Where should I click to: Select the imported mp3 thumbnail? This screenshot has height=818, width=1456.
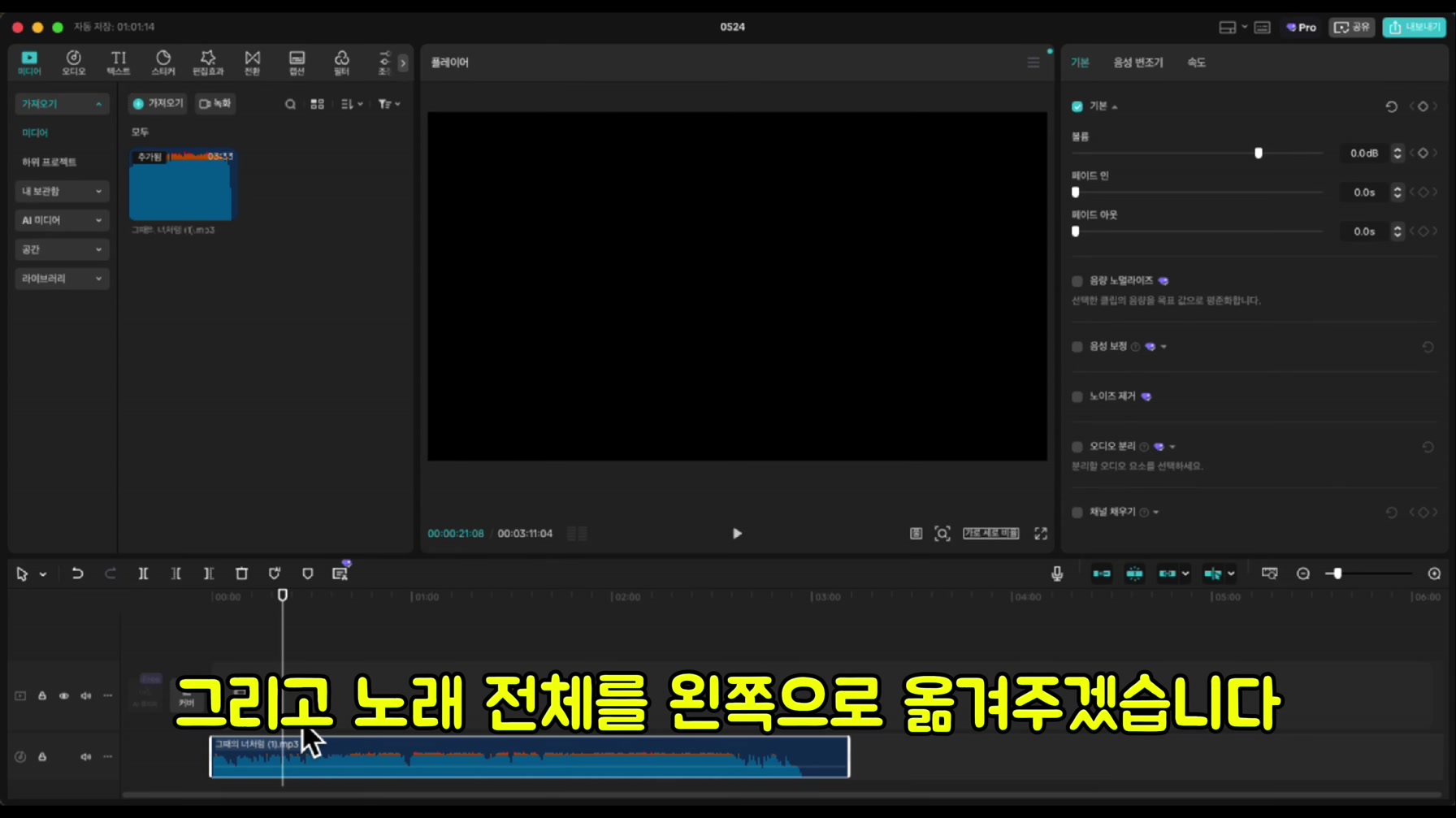(x=181, y=184)
